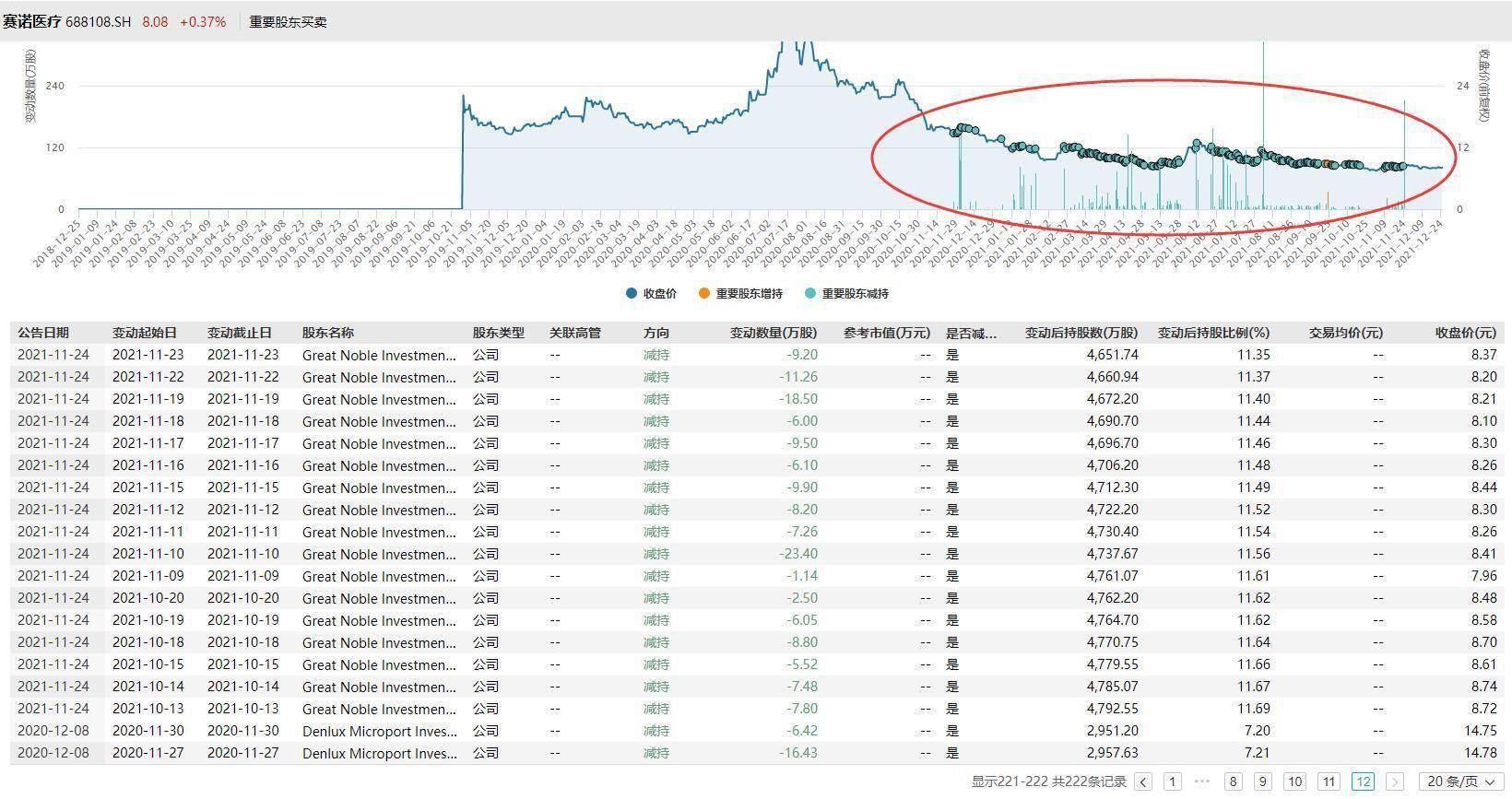Select the Great Noble row with -23.40 change
This screenshot has height=799, width=1512.
click(379, 554)
